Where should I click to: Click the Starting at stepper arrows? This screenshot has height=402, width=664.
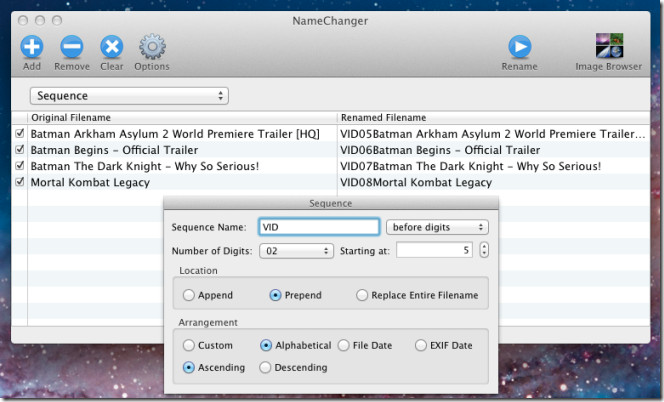click(x=484, y=250)
